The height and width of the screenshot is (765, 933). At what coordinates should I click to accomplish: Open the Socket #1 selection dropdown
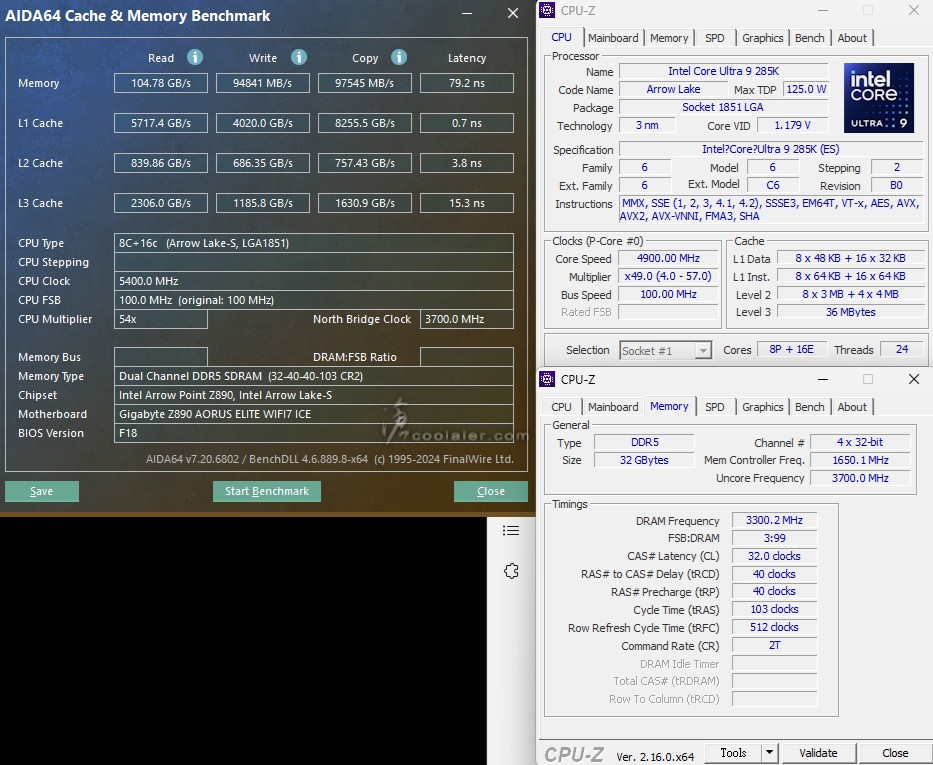(665, 350)
